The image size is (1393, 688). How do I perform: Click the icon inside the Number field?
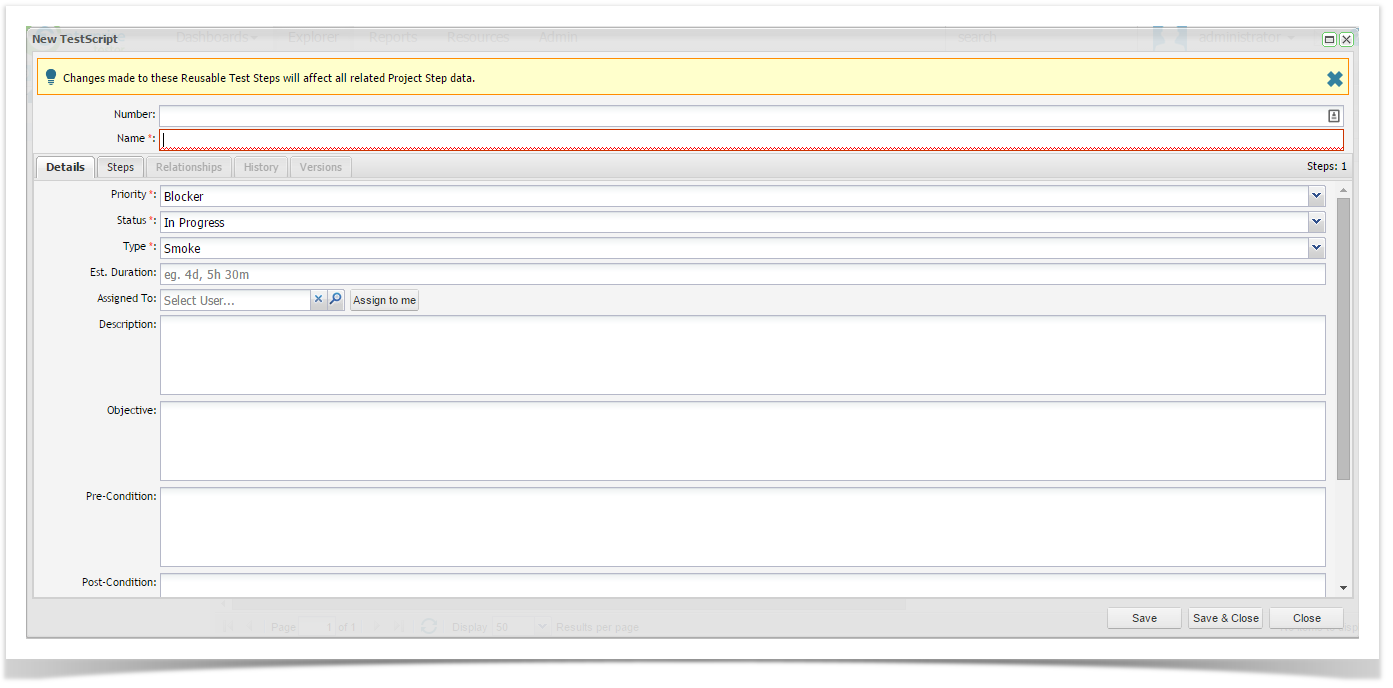click(1333, 116)
